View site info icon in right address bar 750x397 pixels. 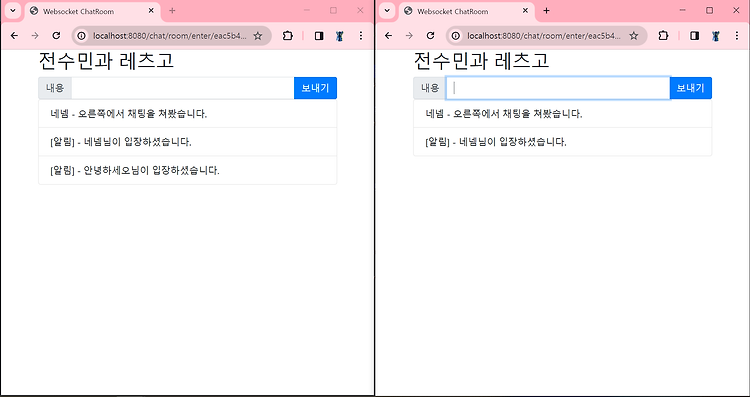[456, 36]
